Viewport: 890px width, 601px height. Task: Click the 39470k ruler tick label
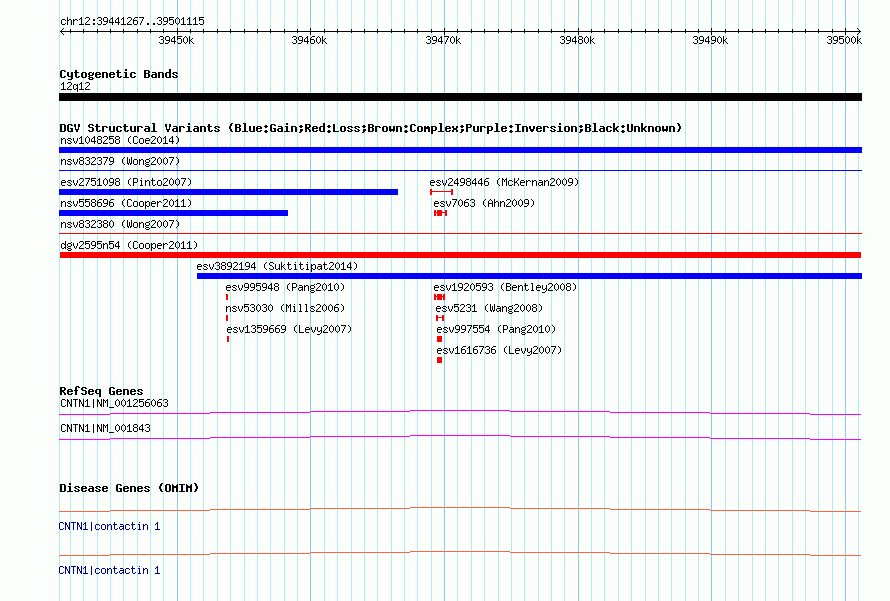point(443,40)
